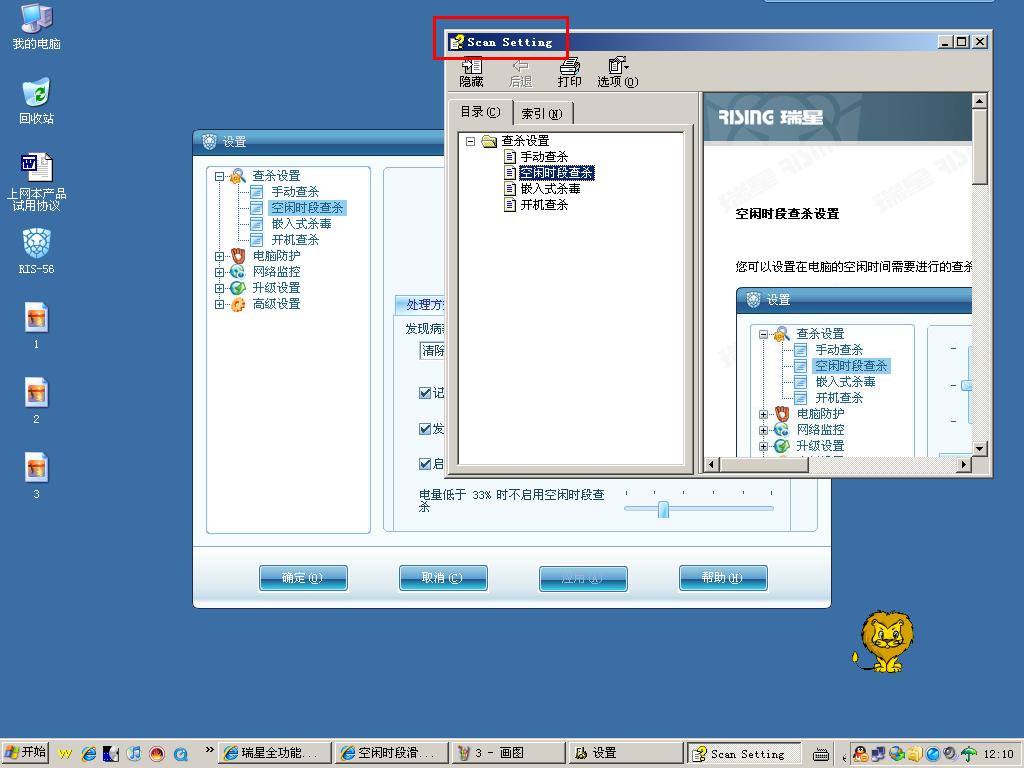Viewport: 1024px width, 768px height.
Task: Click the 取消 (Cancel) button
Action: [x=443, y=578]
